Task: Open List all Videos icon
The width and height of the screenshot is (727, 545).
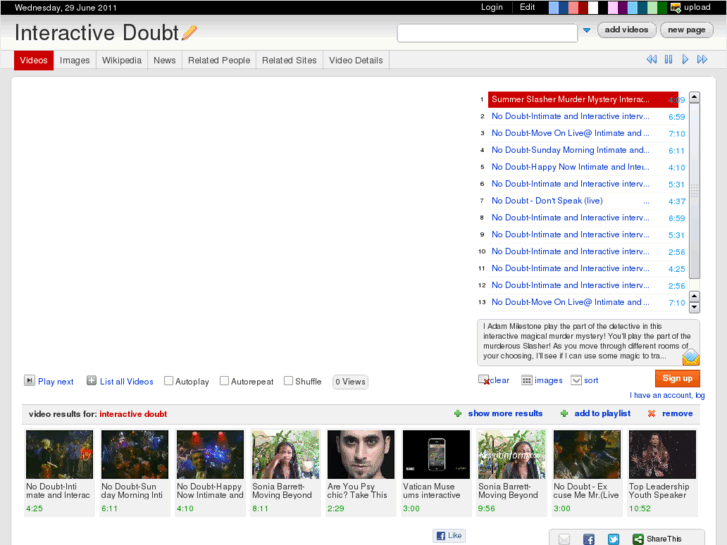Action: coord(92,381)
